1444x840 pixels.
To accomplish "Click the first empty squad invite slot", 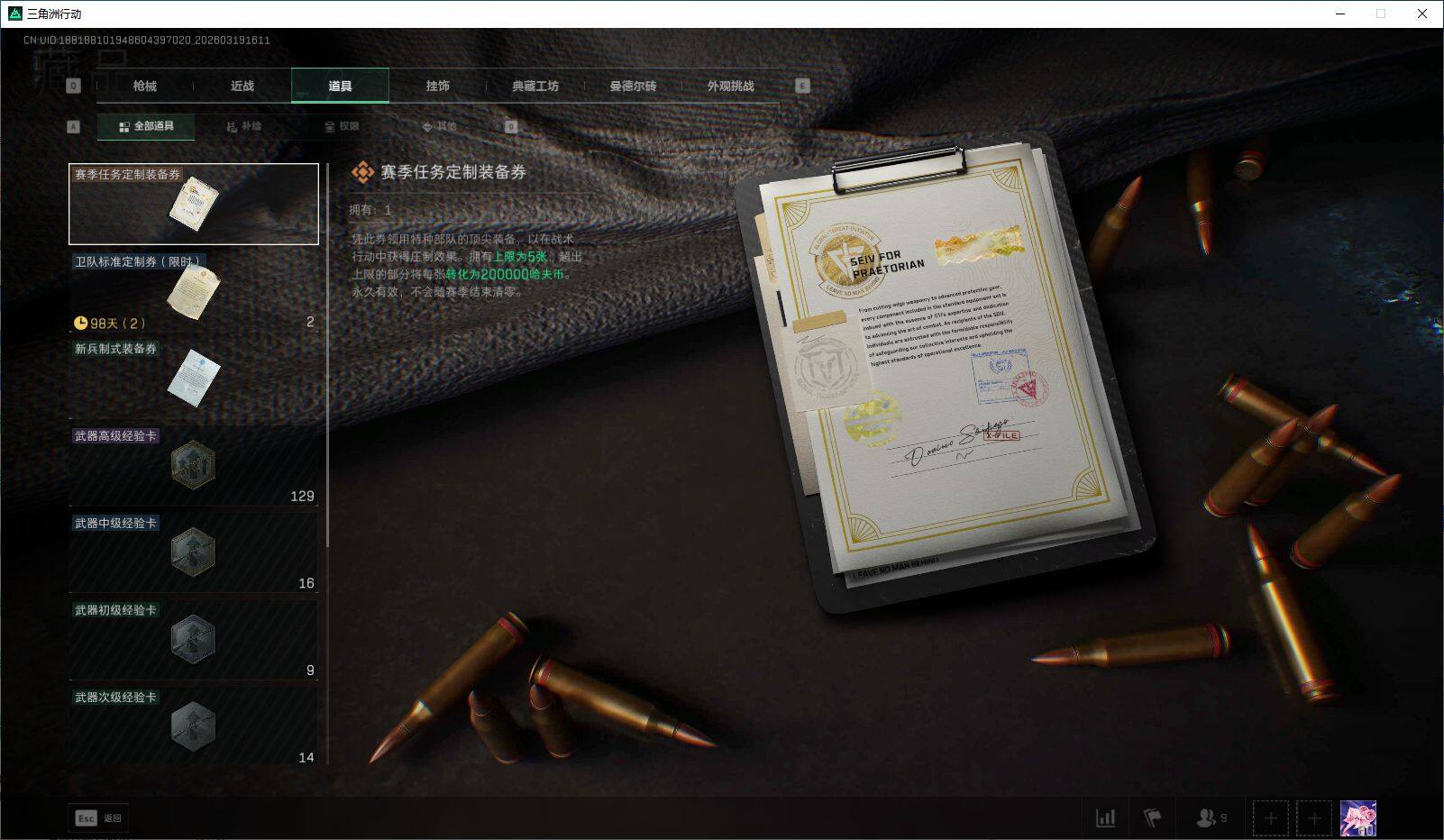I will coord(1270,818).
